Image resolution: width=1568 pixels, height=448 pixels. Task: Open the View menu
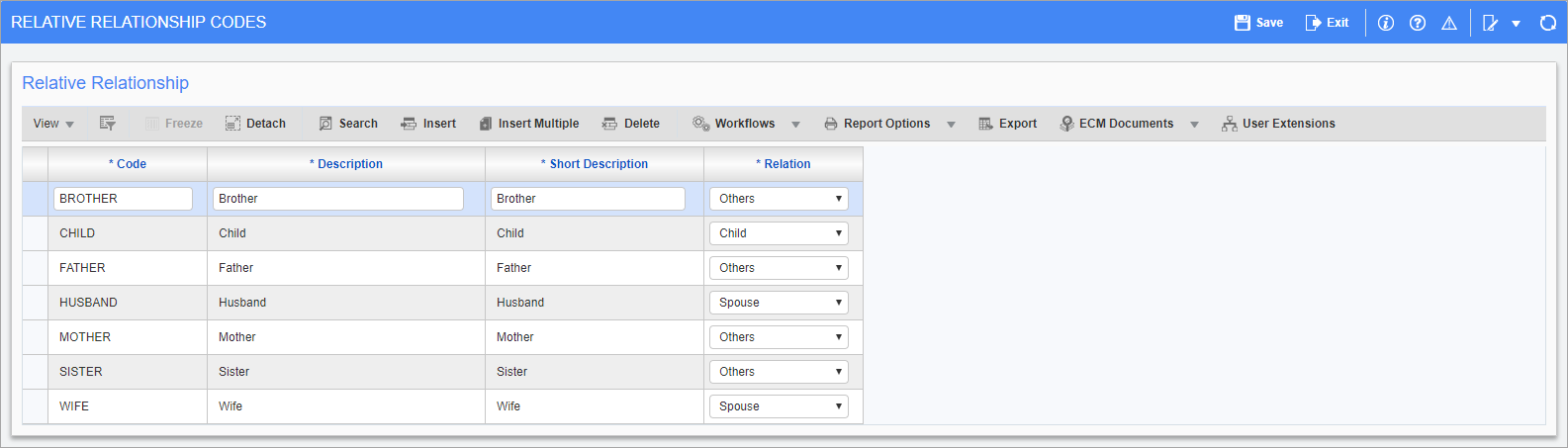[x=53, y=124]
